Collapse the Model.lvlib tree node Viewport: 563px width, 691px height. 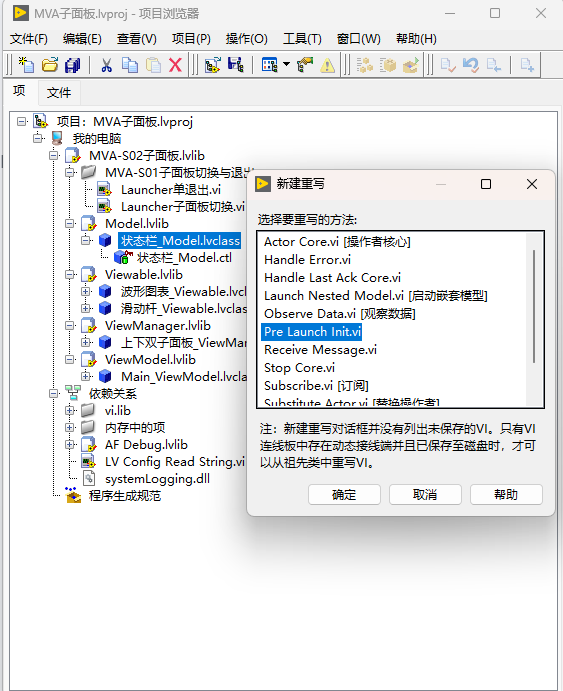(x=70, y=223)
